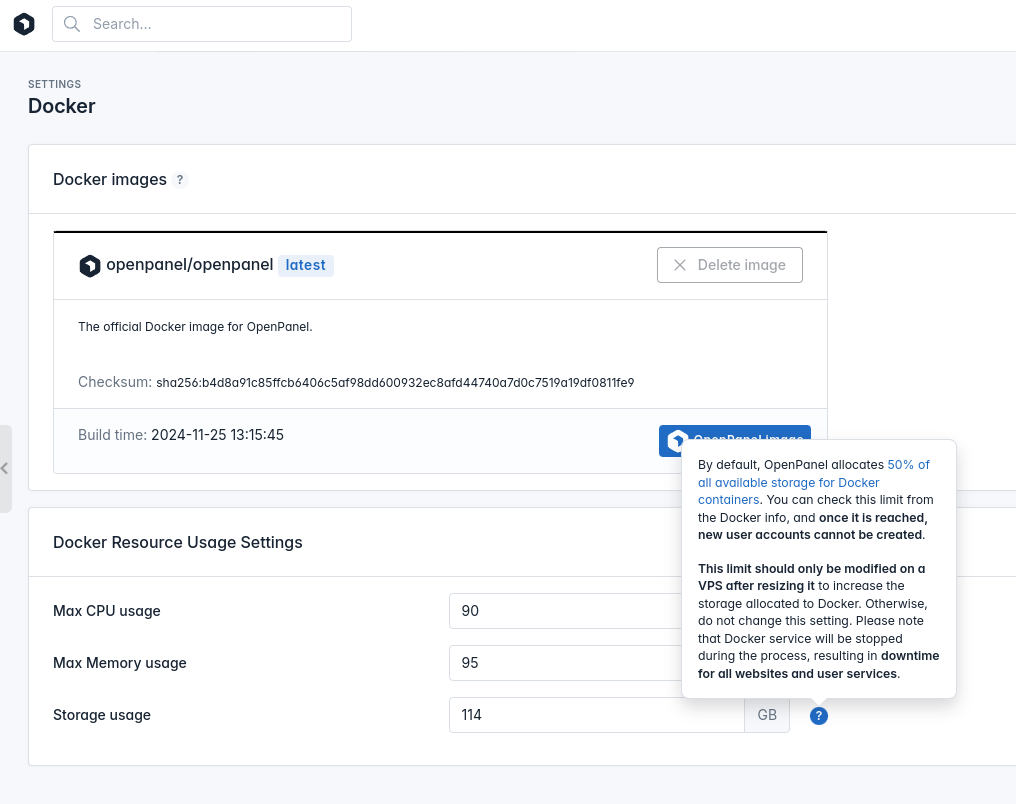1016x804 pixels.
Task: Click the openpanel/openpanel image logo icon
Action: coord(89,266)
